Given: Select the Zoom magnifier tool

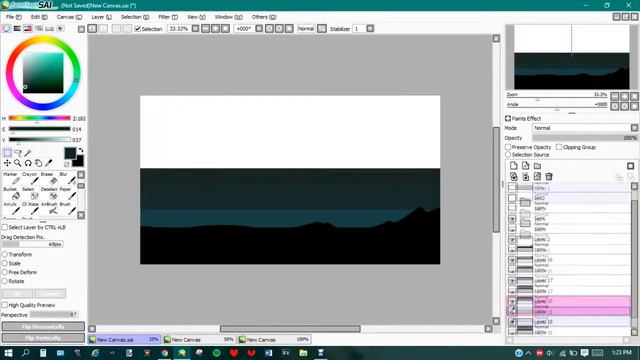Looking at the screenshot, I should coord(18,163).
